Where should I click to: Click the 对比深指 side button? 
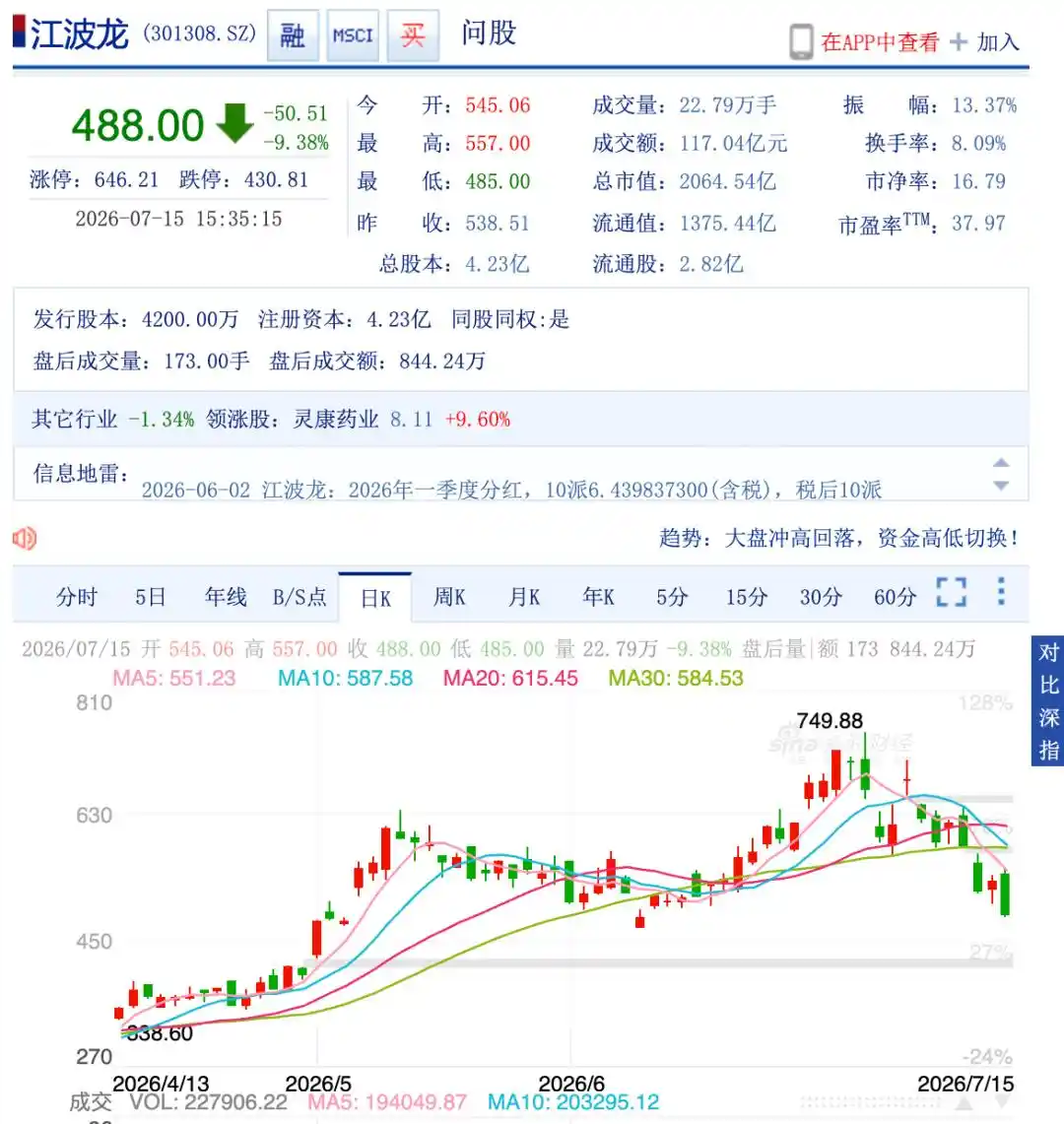1047,700
